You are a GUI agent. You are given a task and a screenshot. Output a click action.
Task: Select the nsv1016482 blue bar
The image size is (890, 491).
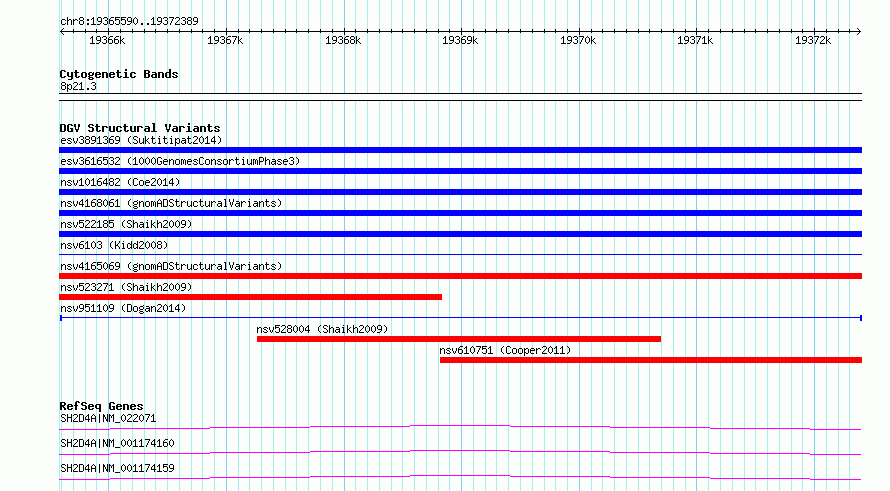click(460, 192)
